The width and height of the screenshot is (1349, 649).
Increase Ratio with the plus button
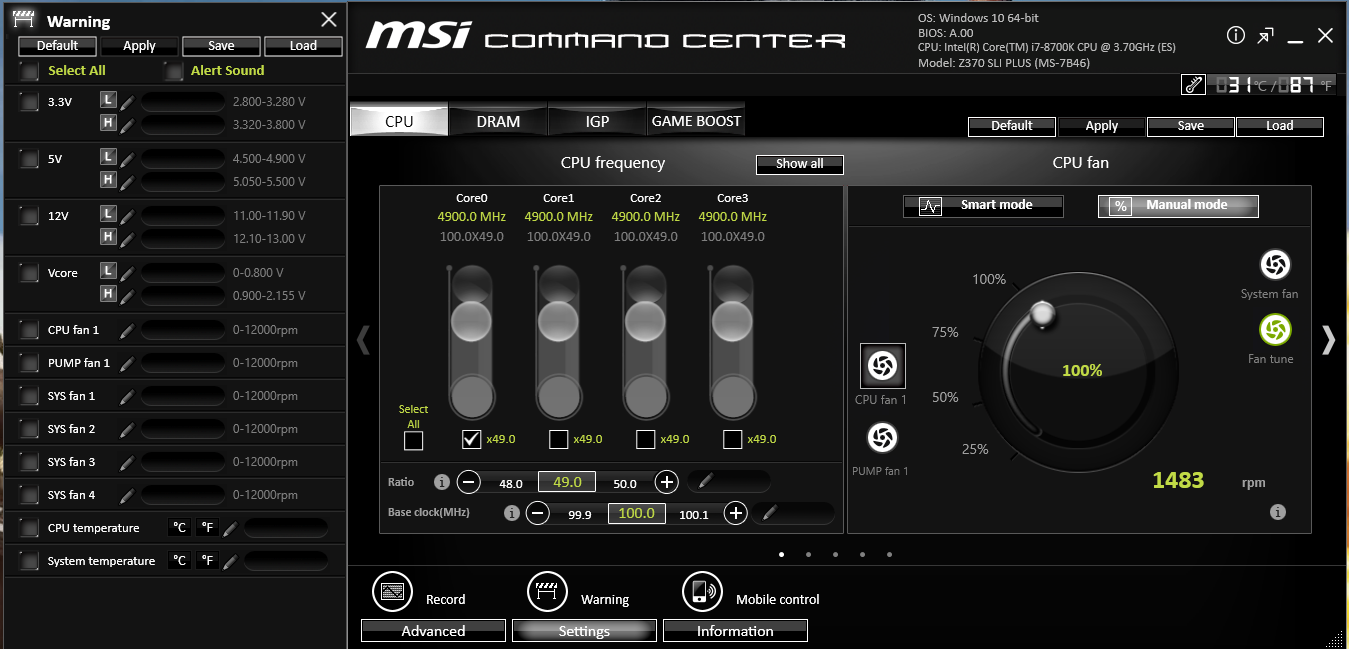click(667, 482)
